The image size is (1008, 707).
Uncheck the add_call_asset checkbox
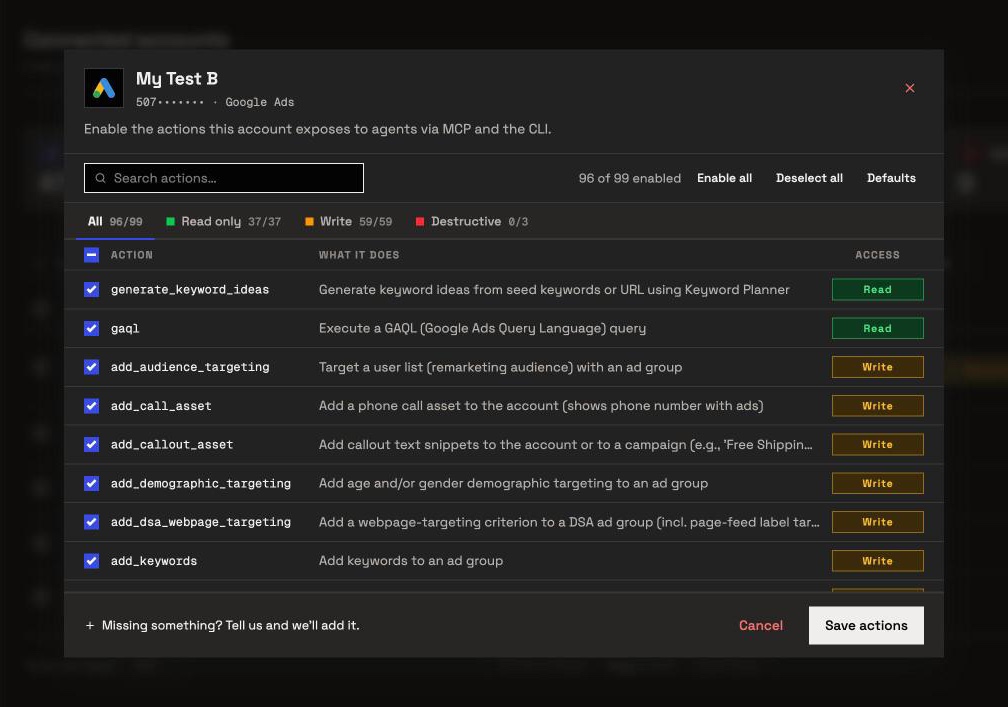91,406
